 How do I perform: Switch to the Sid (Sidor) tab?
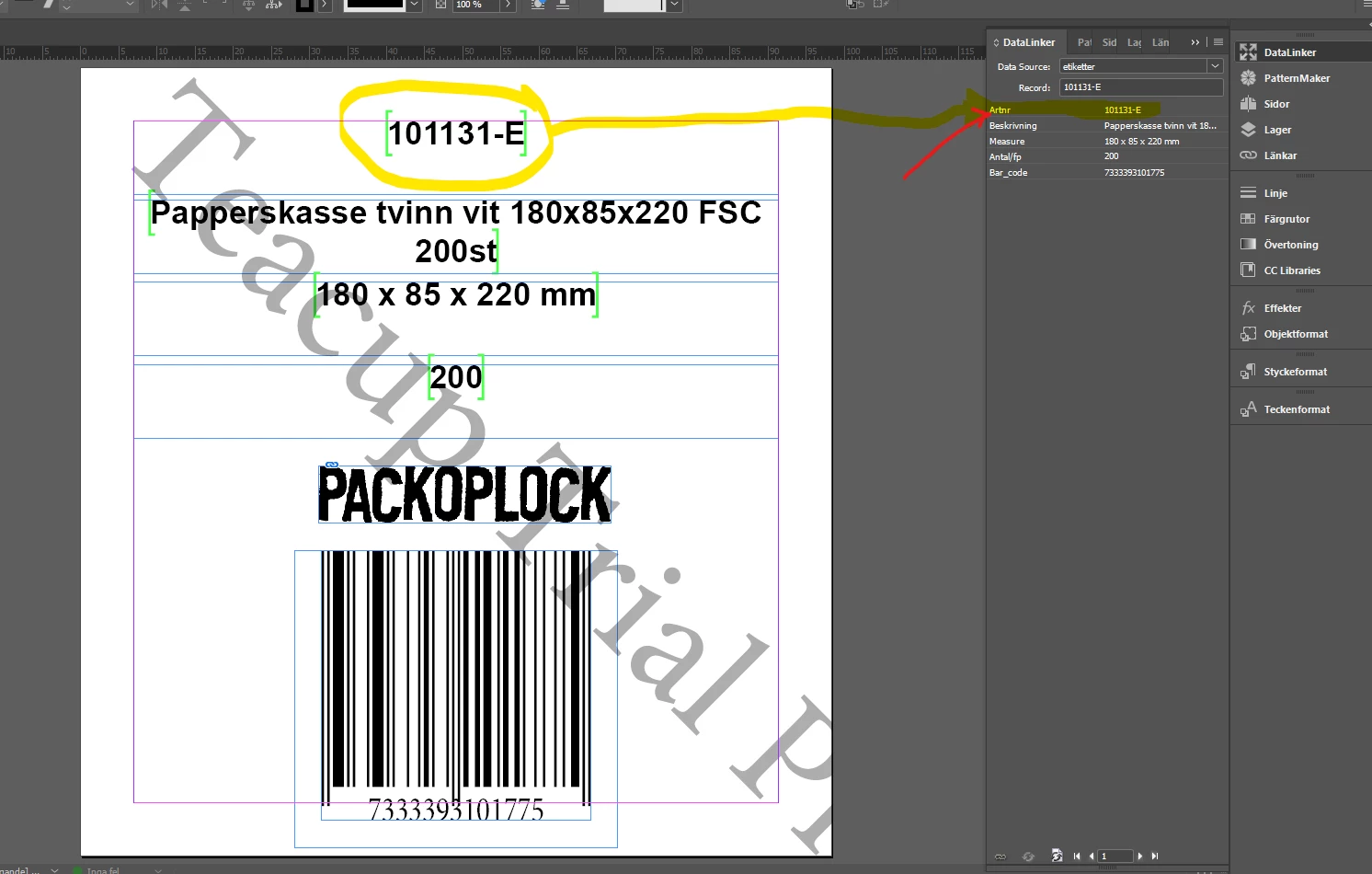pyautogui.click(x=1109, y=42)
